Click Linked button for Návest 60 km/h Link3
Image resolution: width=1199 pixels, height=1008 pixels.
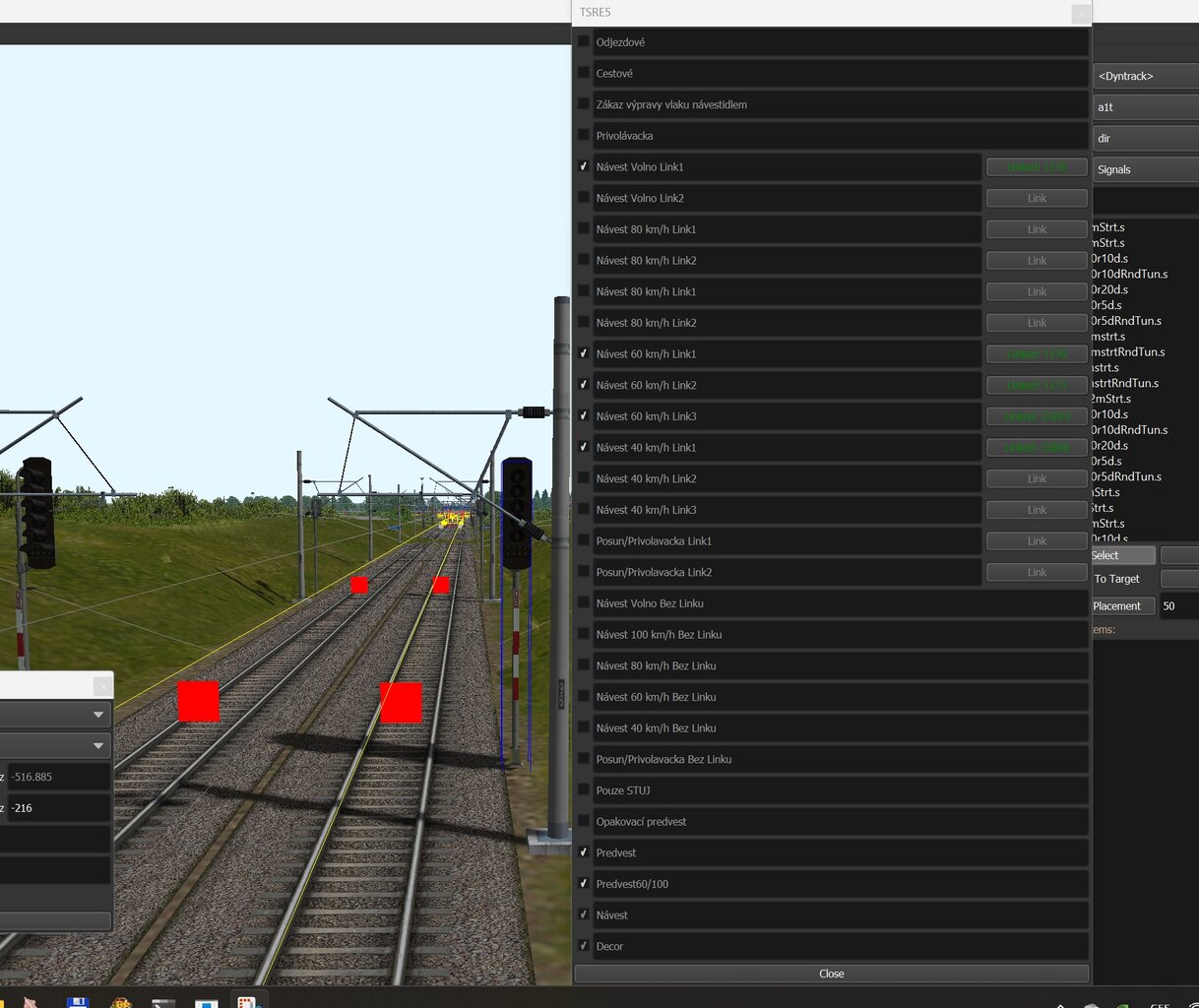[x=1037, y=416]
